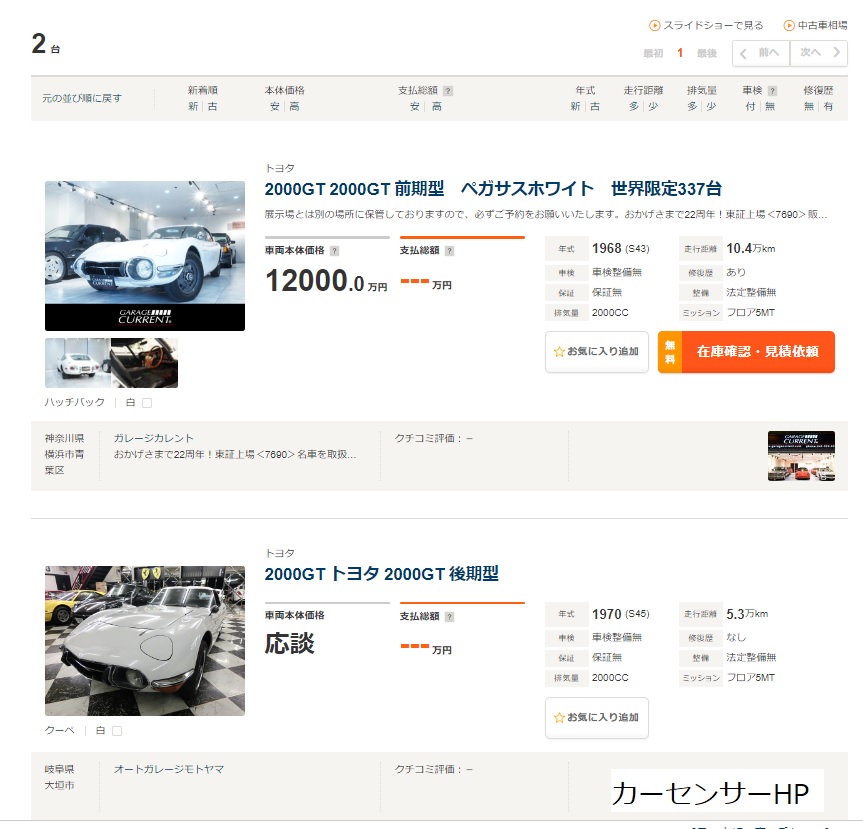The width and height of the screenshot is (863, 829).
Task: Open the Garage Current showroom thumbnail
Action: pyautogui.click(x=801, y=456)
